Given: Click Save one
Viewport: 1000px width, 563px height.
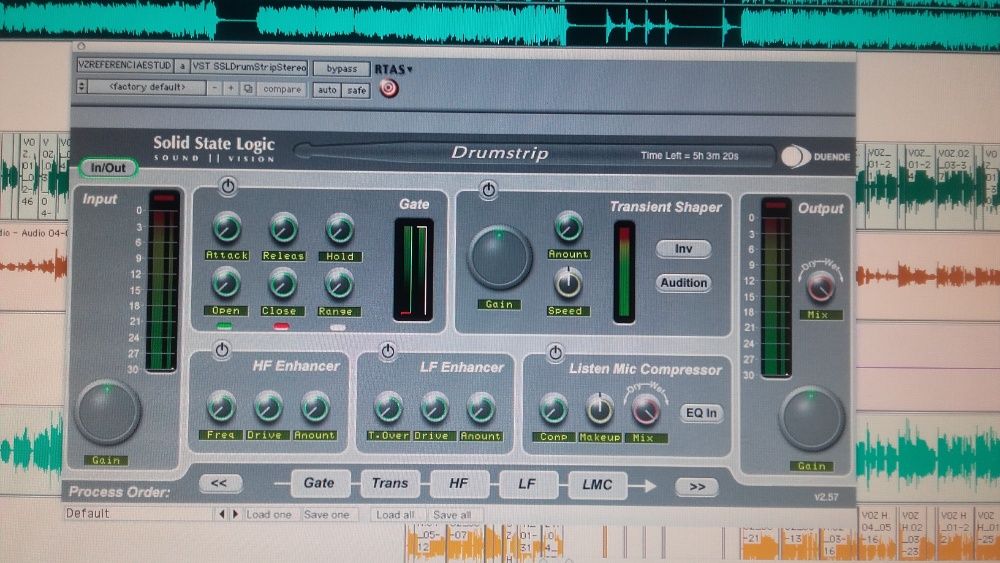Looking at the screenshot, I should coord(327,514).
